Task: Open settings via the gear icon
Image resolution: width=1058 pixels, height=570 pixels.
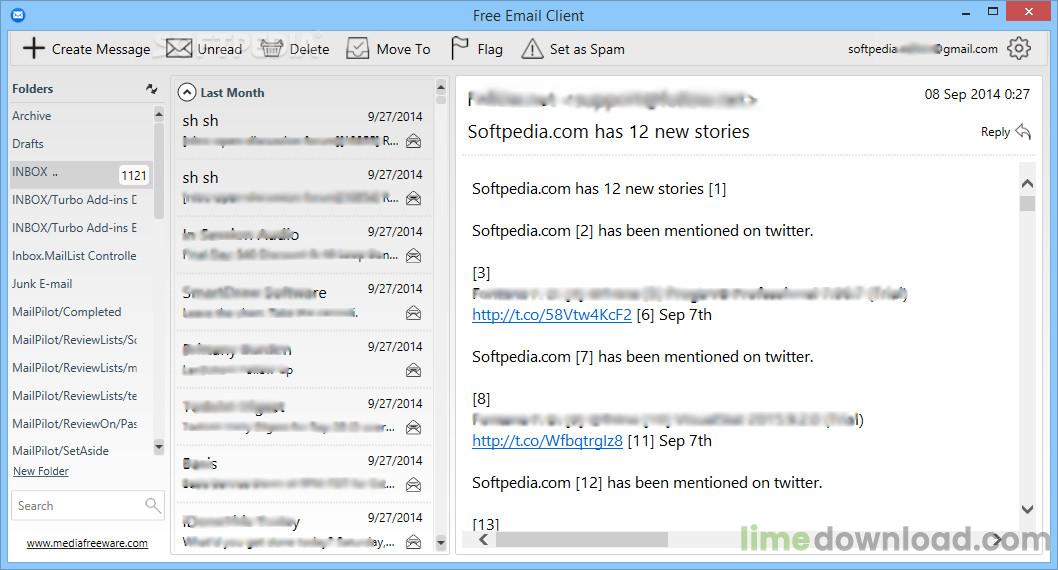Action: 1019,49
